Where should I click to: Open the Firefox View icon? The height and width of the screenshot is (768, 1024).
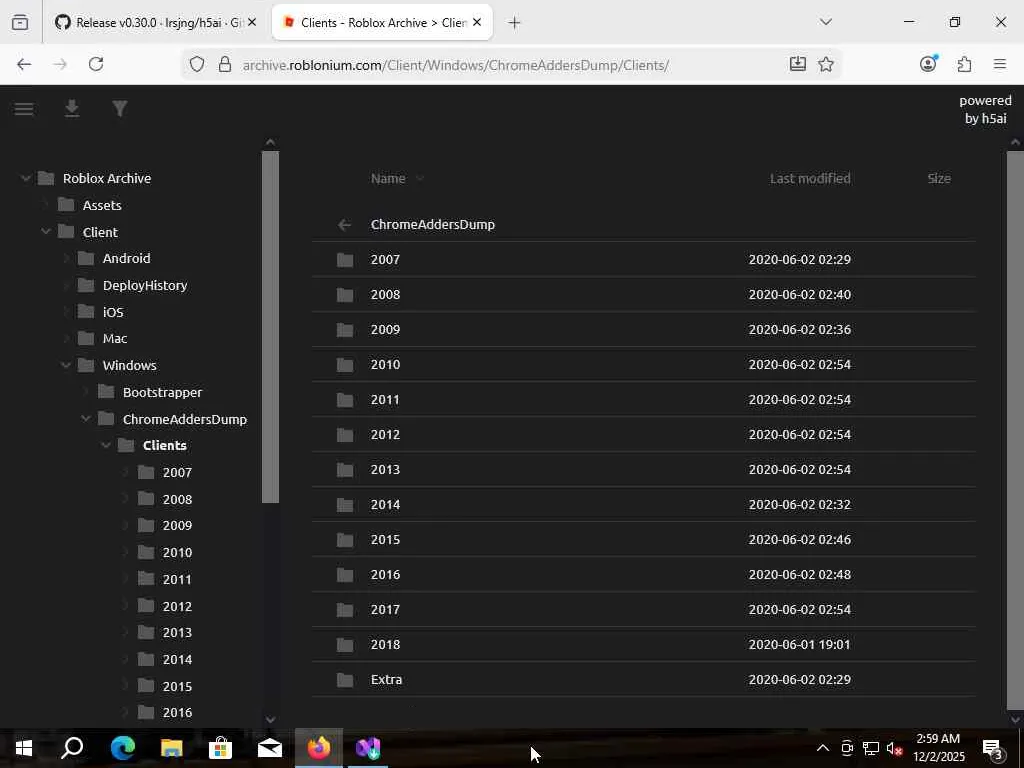tap(20, 23)
